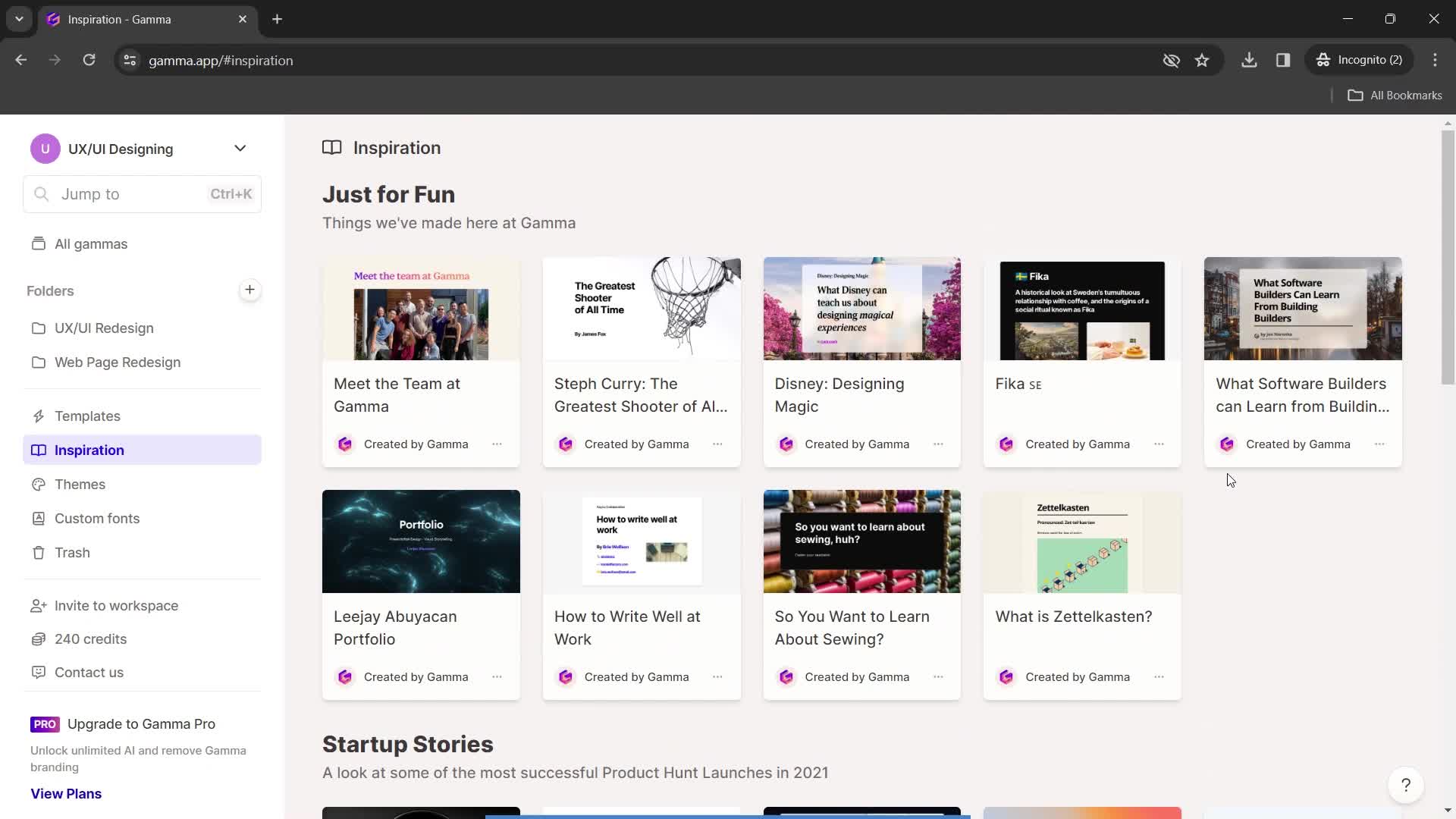Open All Bookmarks folder
Viewport: 1456px width, 819px height.
coord(1395,96)
